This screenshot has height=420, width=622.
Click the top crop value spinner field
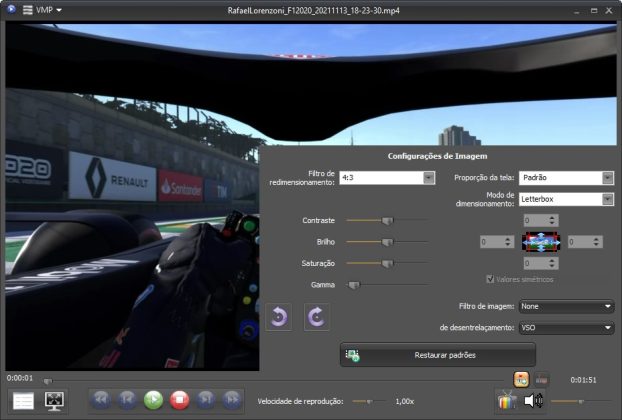540,220
